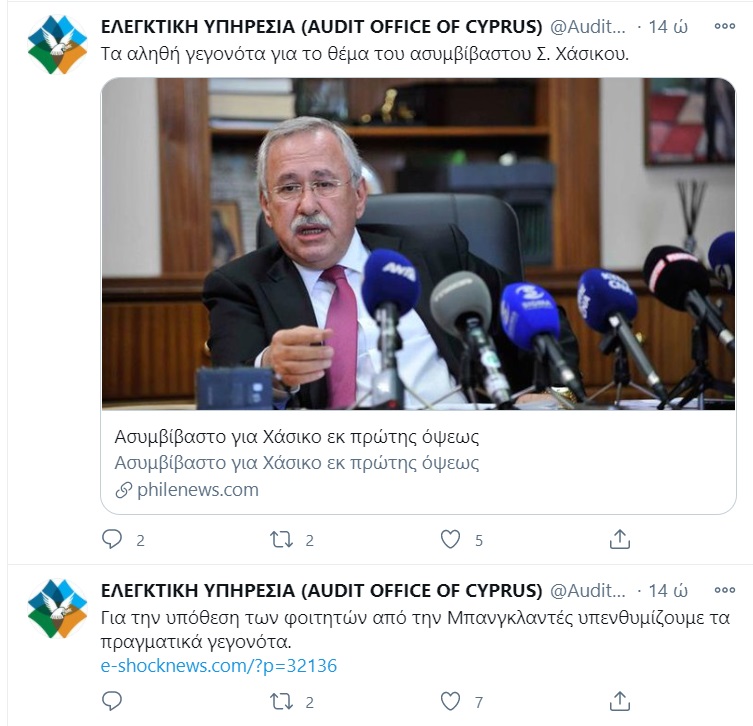753x726 pixels.
Task: Share the second tweet via share icon
Action: pos(619,702)
